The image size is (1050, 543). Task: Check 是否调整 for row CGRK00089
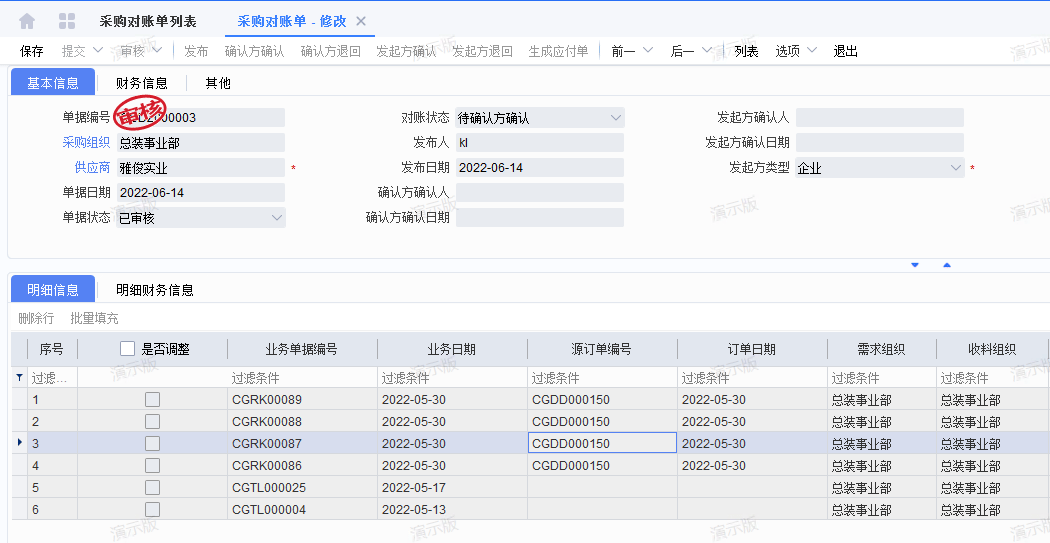point(153,400)
